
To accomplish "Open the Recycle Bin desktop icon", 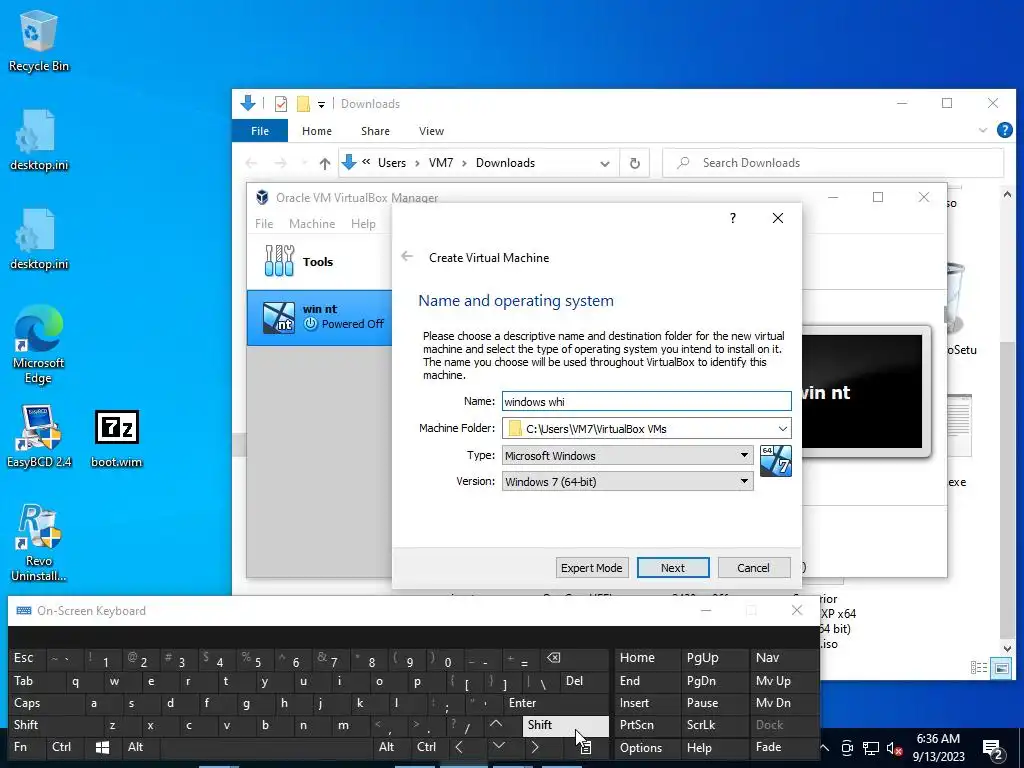I will [38, 40].
